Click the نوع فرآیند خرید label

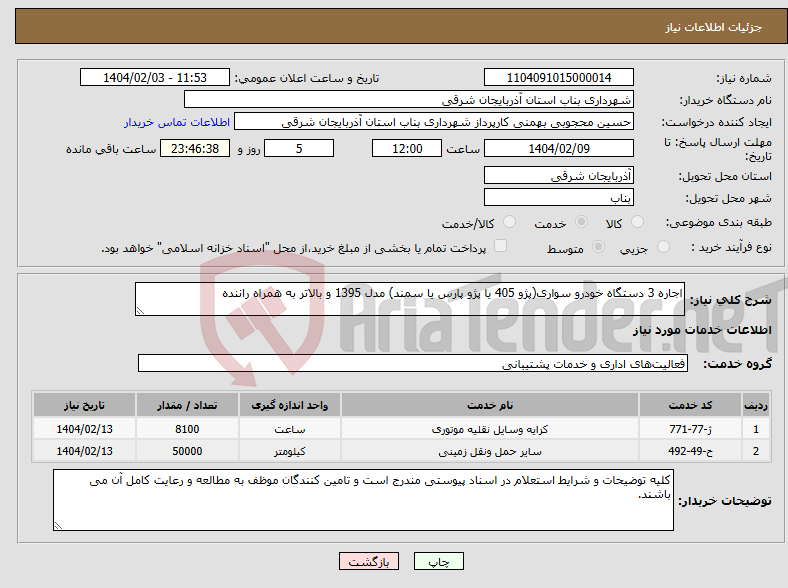tap(731, 247)
